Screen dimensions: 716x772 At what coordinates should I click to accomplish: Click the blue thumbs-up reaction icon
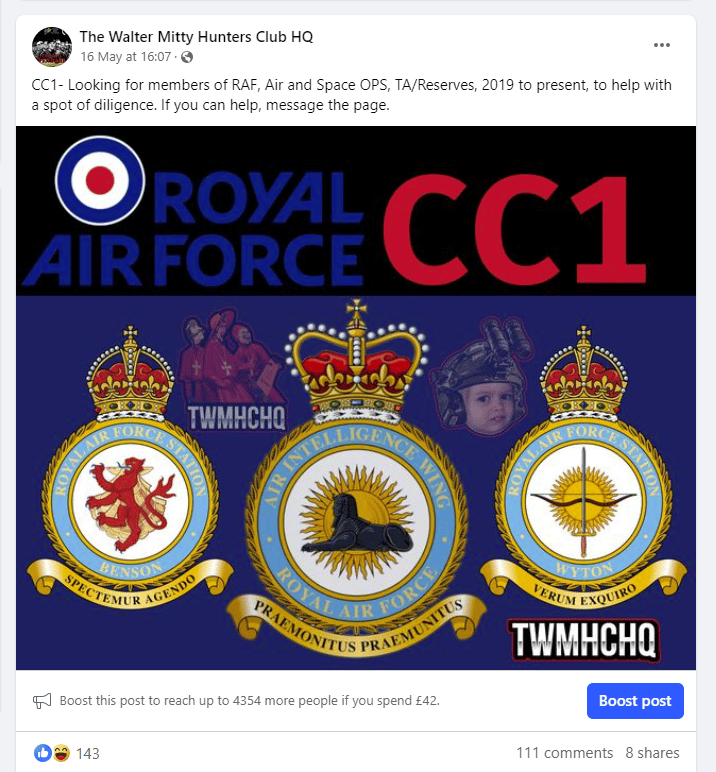pos(43,752)
